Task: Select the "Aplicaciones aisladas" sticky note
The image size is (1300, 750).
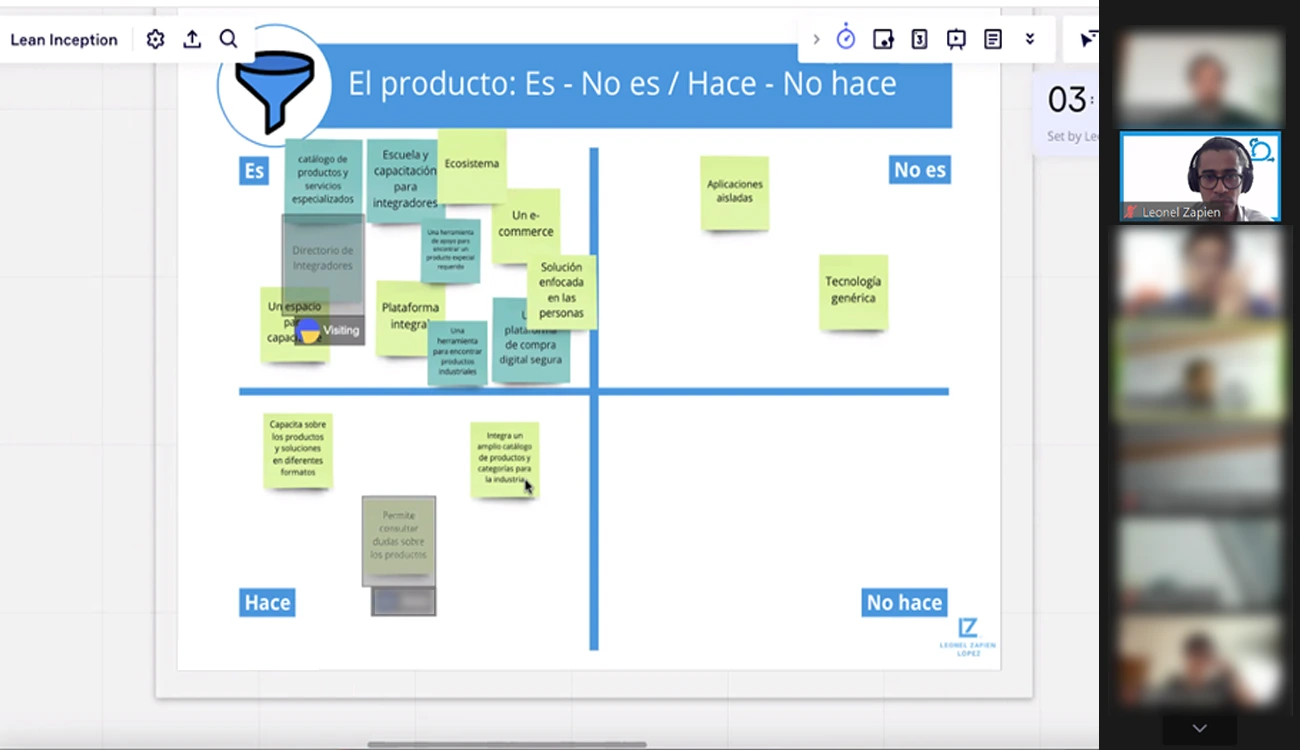Action: pyautogui.click(x=734, y=191)
